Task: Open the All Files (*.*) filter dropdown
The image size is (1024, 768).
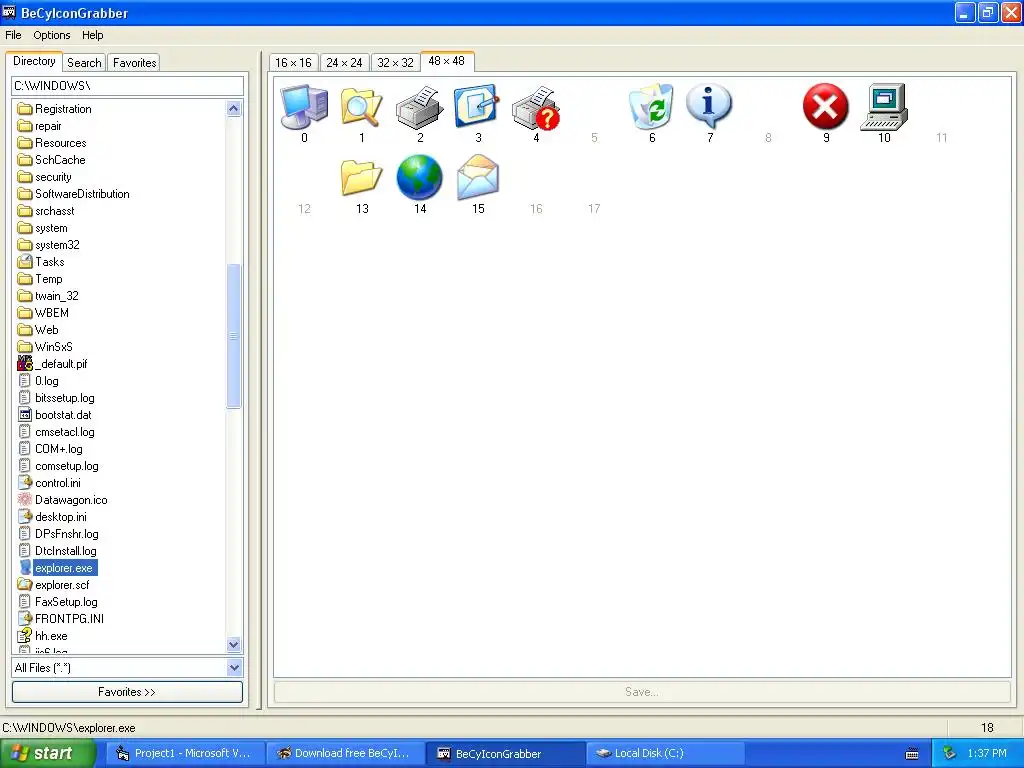Action: point(234,667)
